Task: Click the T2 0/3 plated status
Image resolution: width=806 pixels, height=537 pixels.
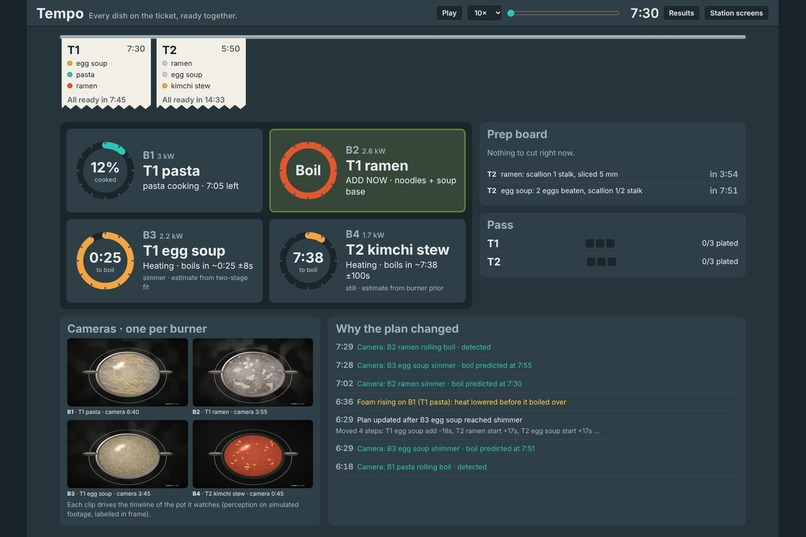Action: [x=720, y=262]
